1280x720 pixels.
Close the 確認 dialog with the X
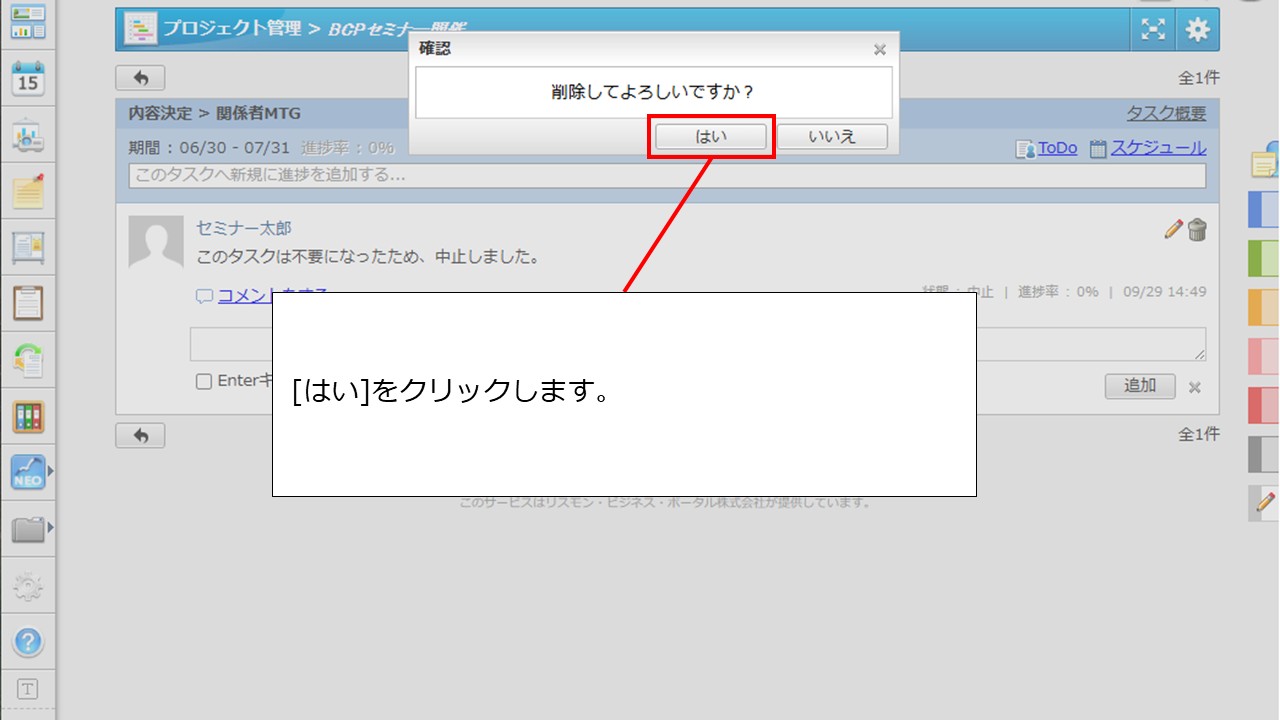coord(880,49)
